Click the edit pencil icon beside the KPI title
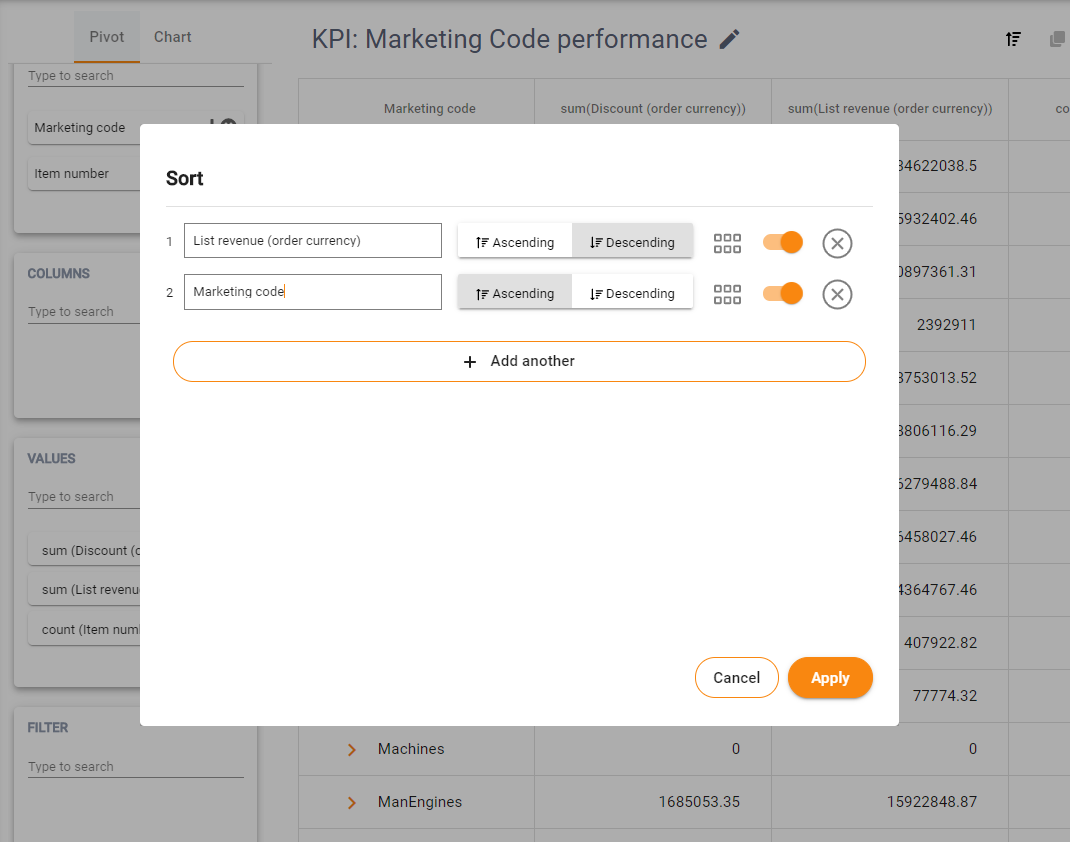Viewport: 1070px width, 842px height. [730, 40]
